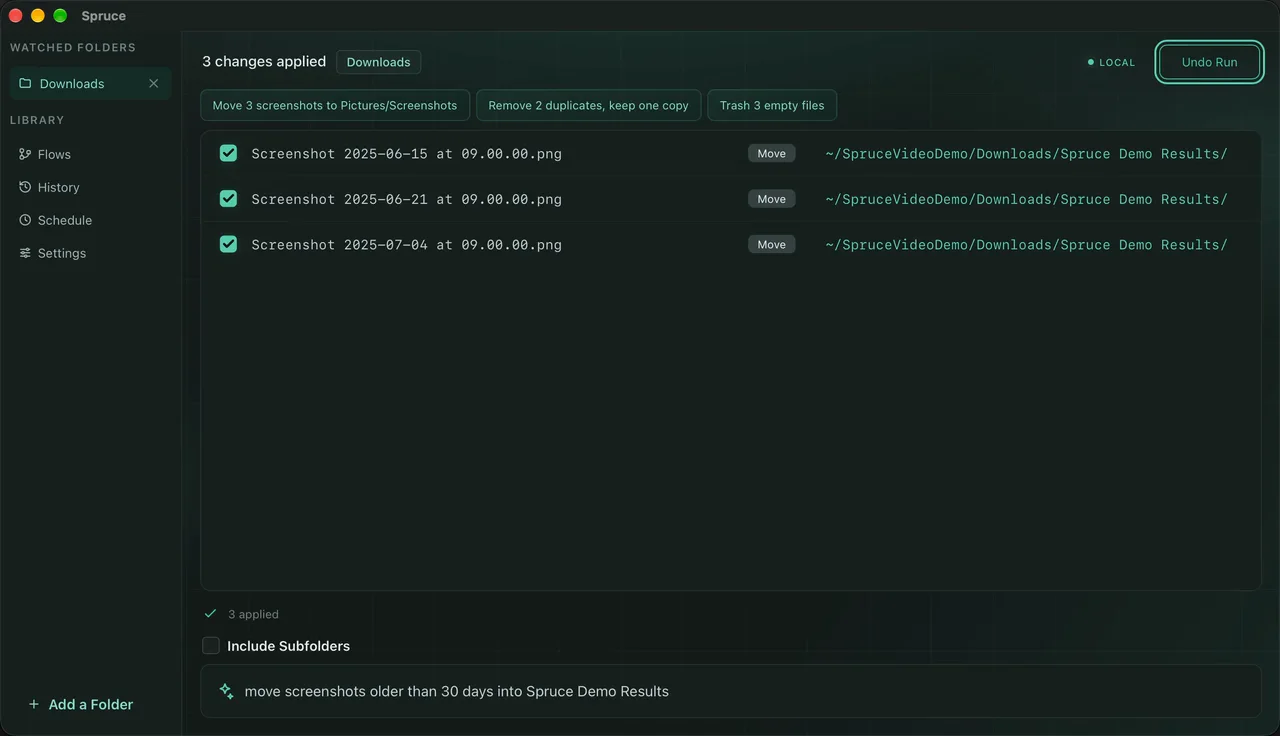1280x736 pixels.
Task: Click destination path in Screenshot 2025-06-15 row
Action: 1026,154
